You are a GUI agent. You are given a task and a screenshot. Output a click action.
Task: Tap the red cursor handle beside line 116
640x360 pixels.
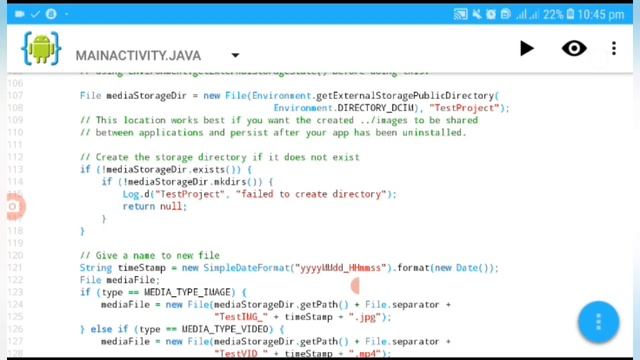click(x=15, y=207)
